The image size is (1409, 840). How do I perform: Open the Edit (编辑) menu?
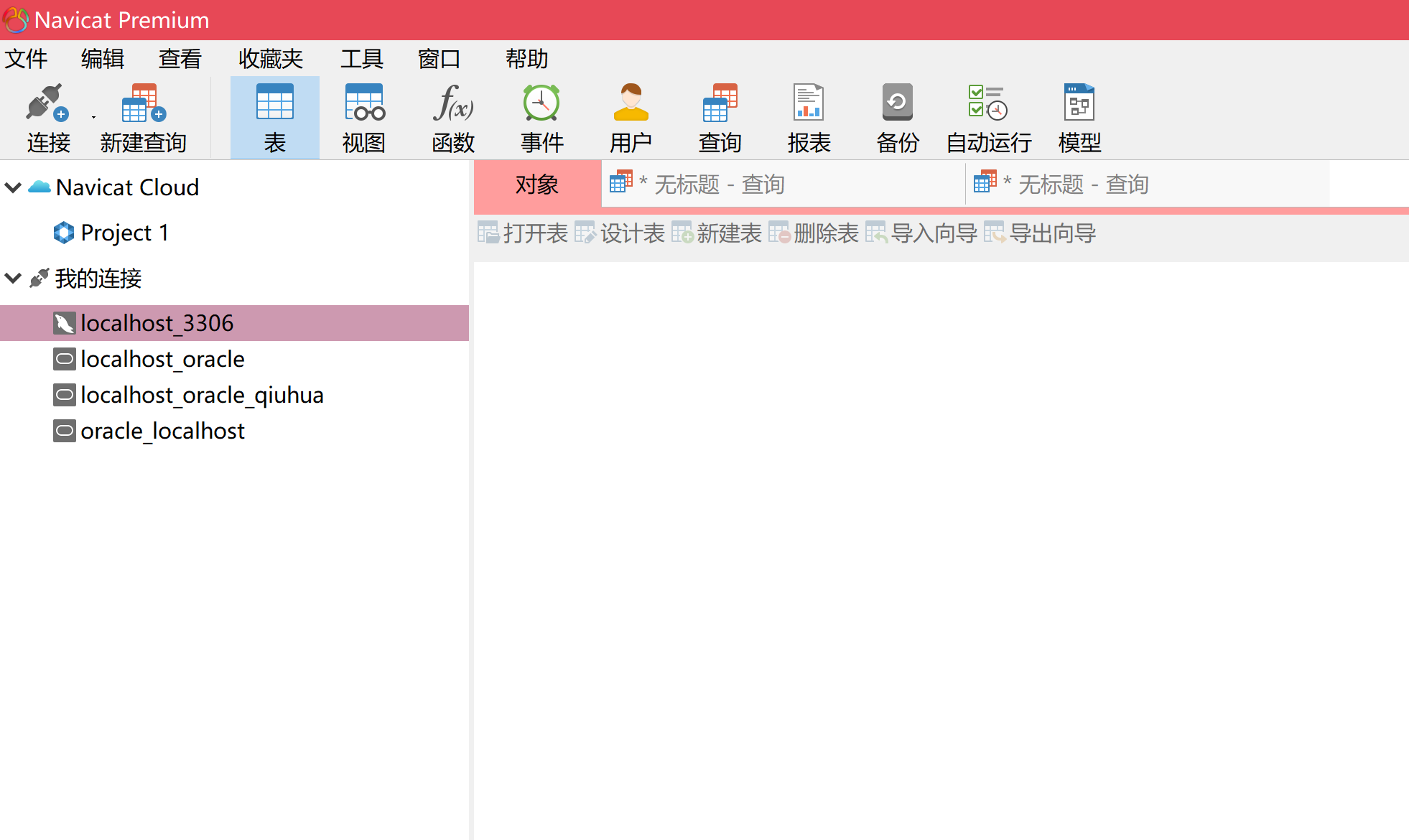point(103,59)
